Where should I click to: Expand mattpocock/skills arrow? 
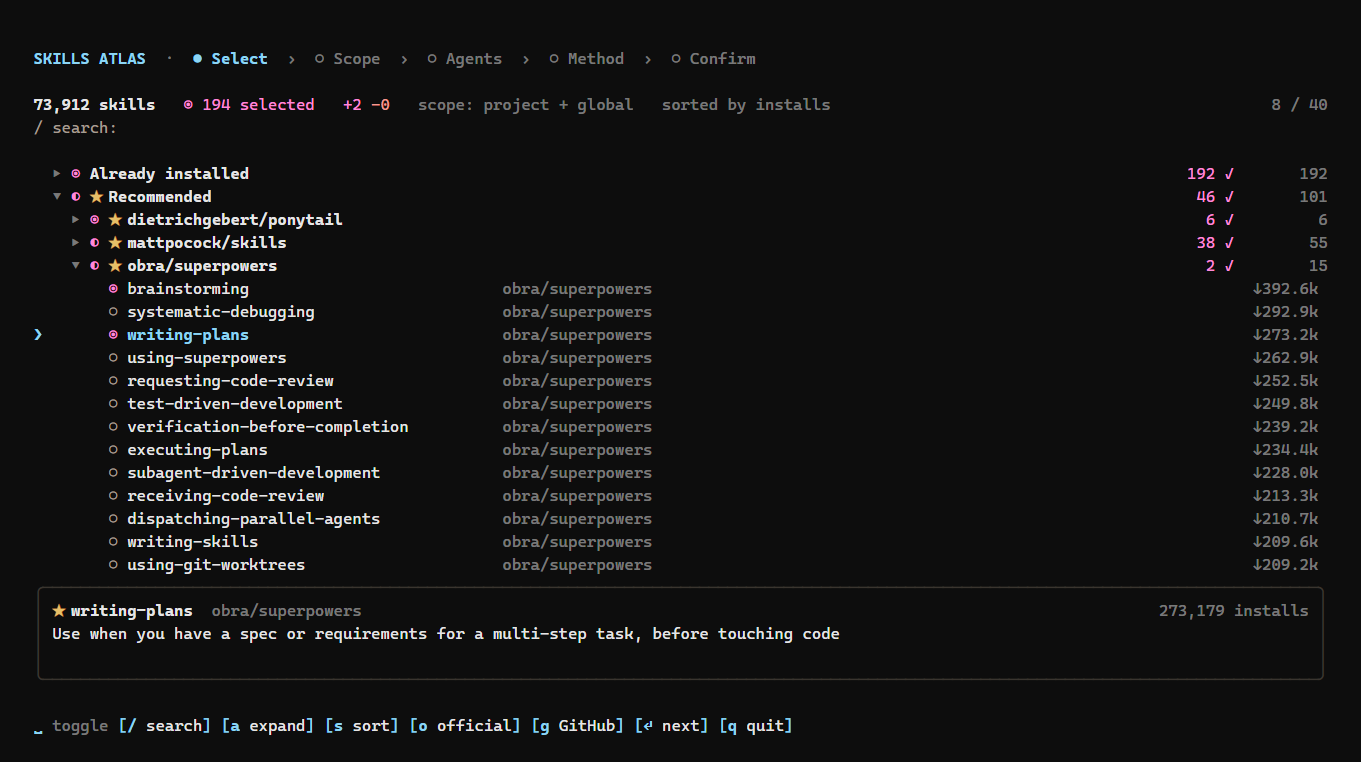pos(76,243)
